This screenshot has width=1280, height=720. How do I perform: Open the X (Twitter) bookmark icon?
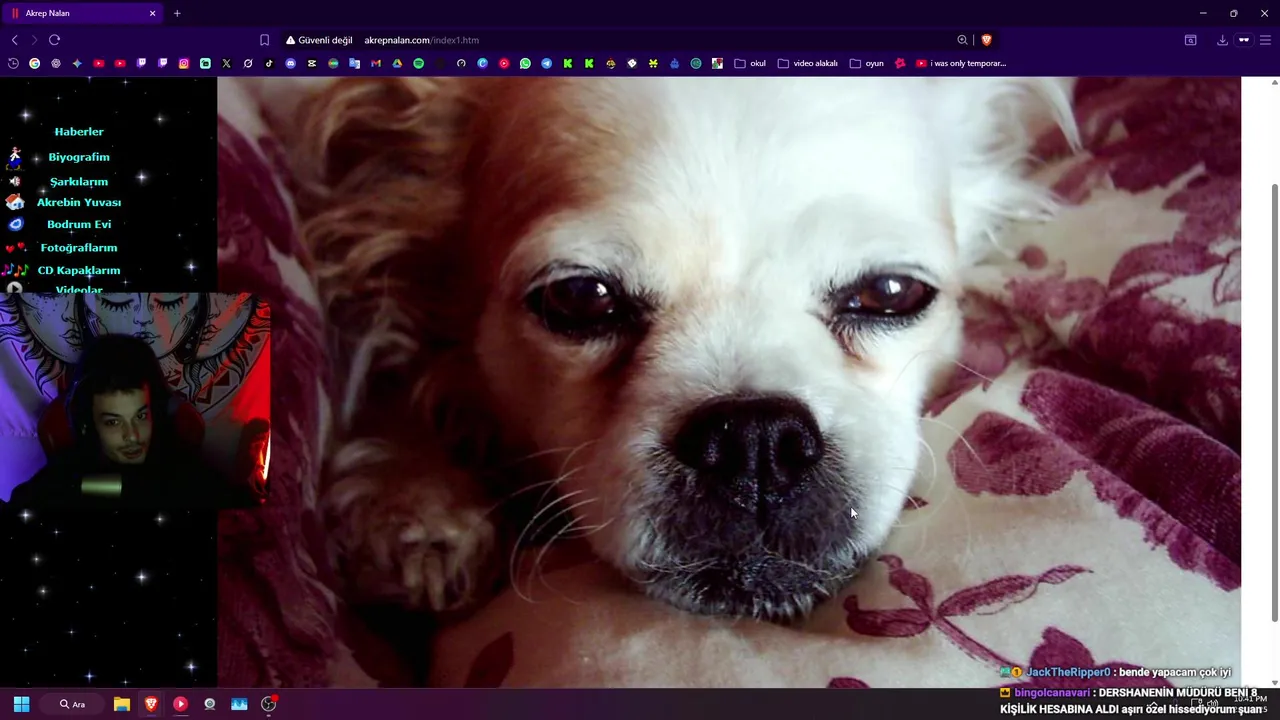[x=226, y=63]
